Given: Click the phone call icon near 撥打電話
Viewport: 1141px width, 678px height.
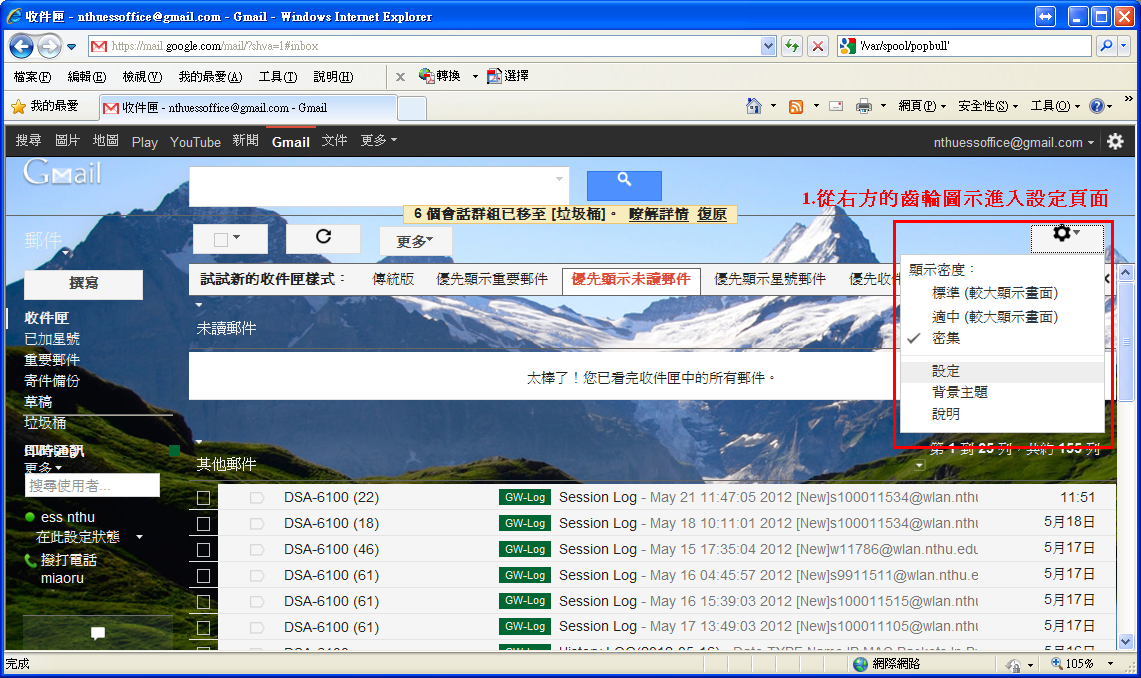Looking at the screenshot, I should click(x=31, y=560).
